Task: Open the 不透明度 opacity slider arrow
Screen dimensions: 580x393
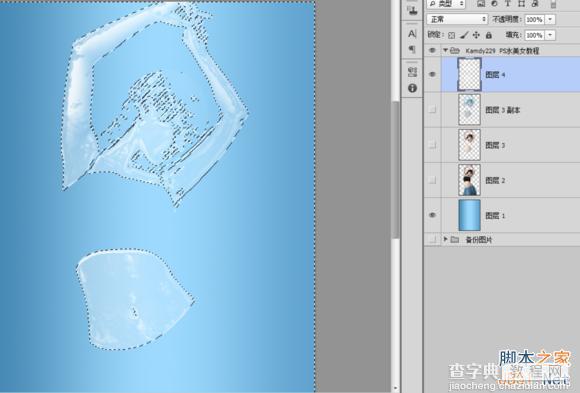Action: [x=550, y=19]
